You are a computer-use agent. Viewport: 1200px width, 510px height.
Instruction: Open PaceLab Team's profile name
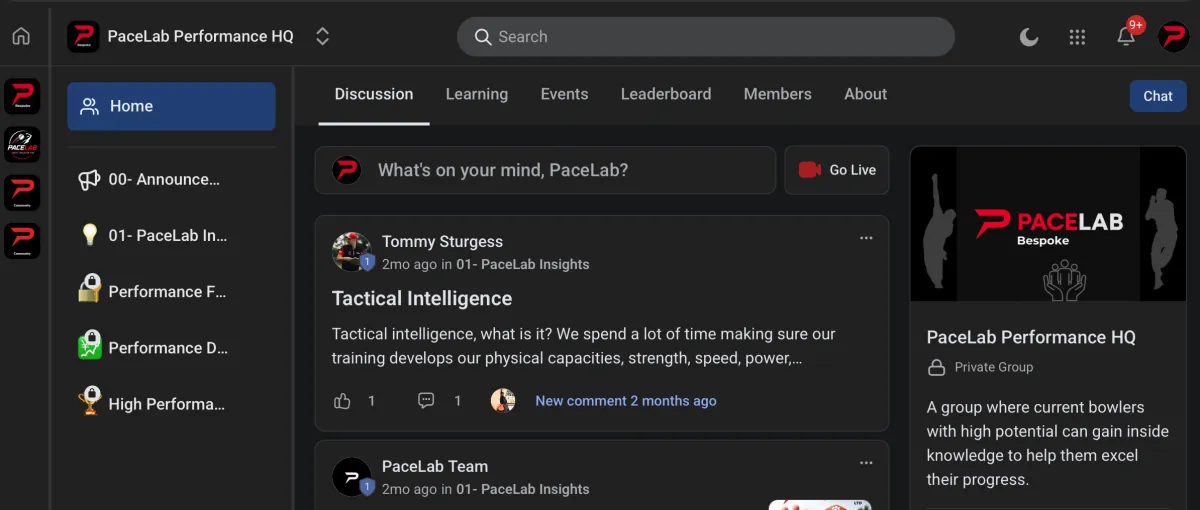point(435,466)
